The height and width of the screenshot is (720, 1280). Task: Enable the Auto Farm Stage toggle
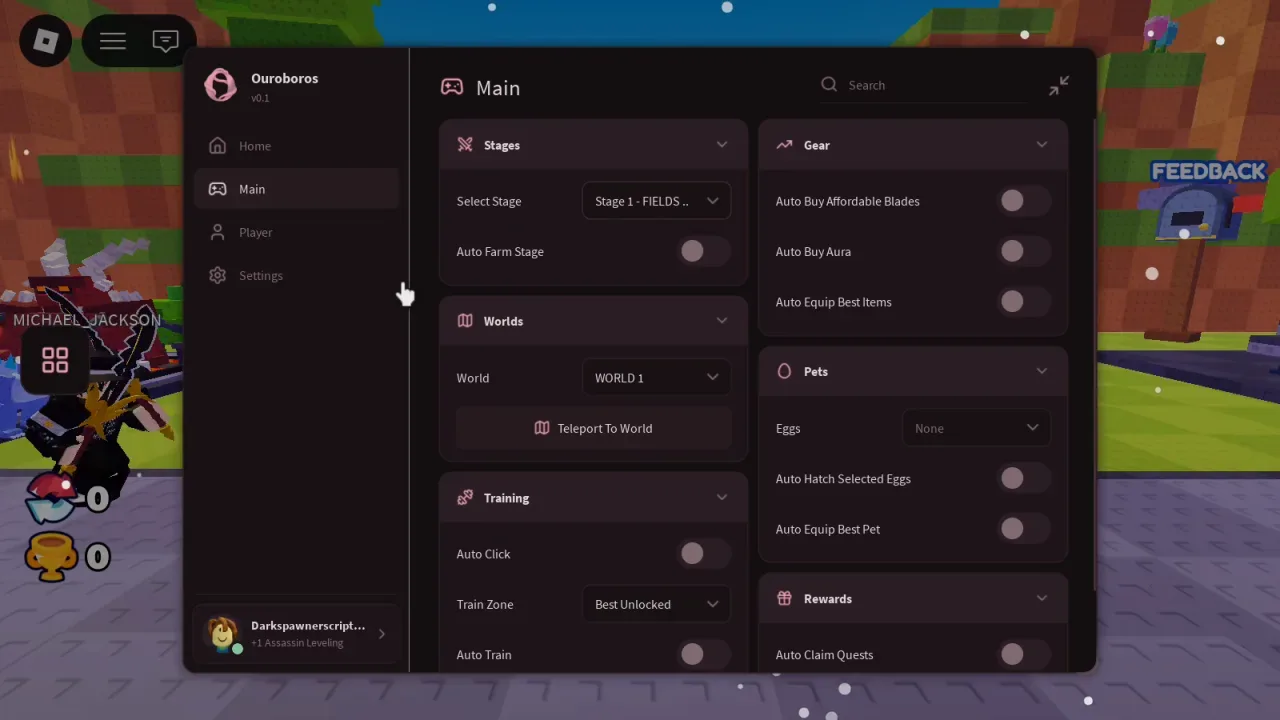[x=703, y=252]
